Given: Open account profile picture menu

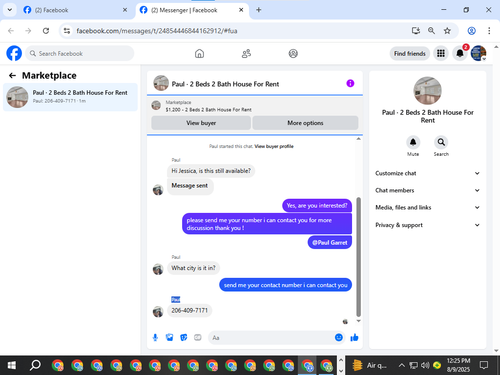Looking at the screenshot, I should tap(478, 53).
